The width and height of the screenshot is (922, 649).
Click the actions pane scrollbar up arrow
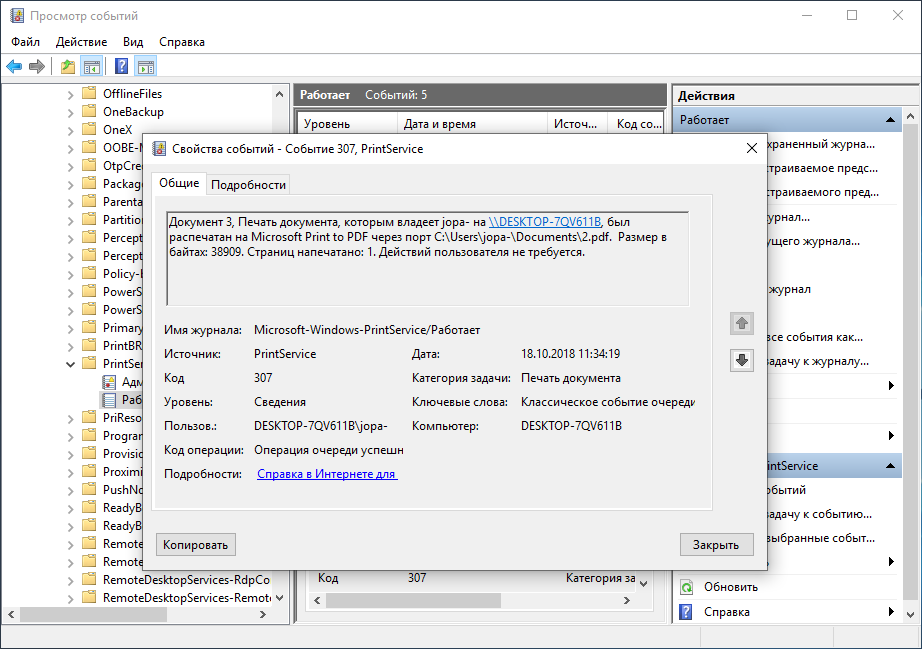[910, 116]
